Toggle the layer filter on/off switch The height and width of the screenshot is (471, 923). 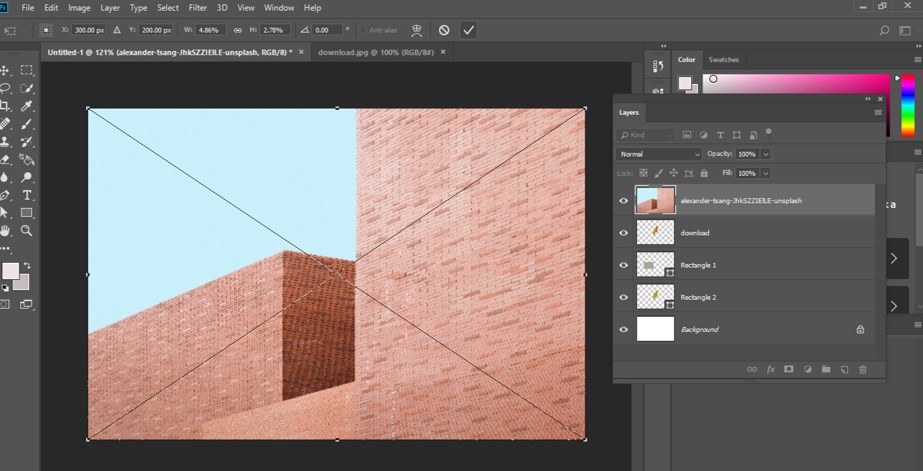coord(769,132)
